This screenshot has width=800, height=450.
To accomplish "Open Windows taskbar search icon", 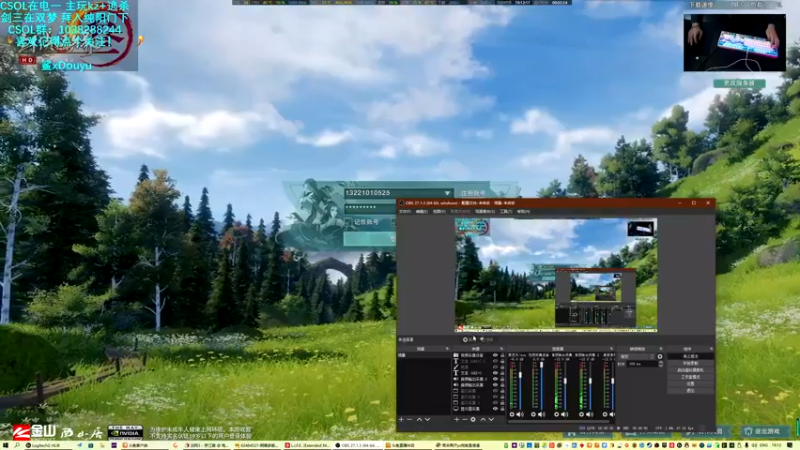I will pyautogui.click(x=16, y=445).
